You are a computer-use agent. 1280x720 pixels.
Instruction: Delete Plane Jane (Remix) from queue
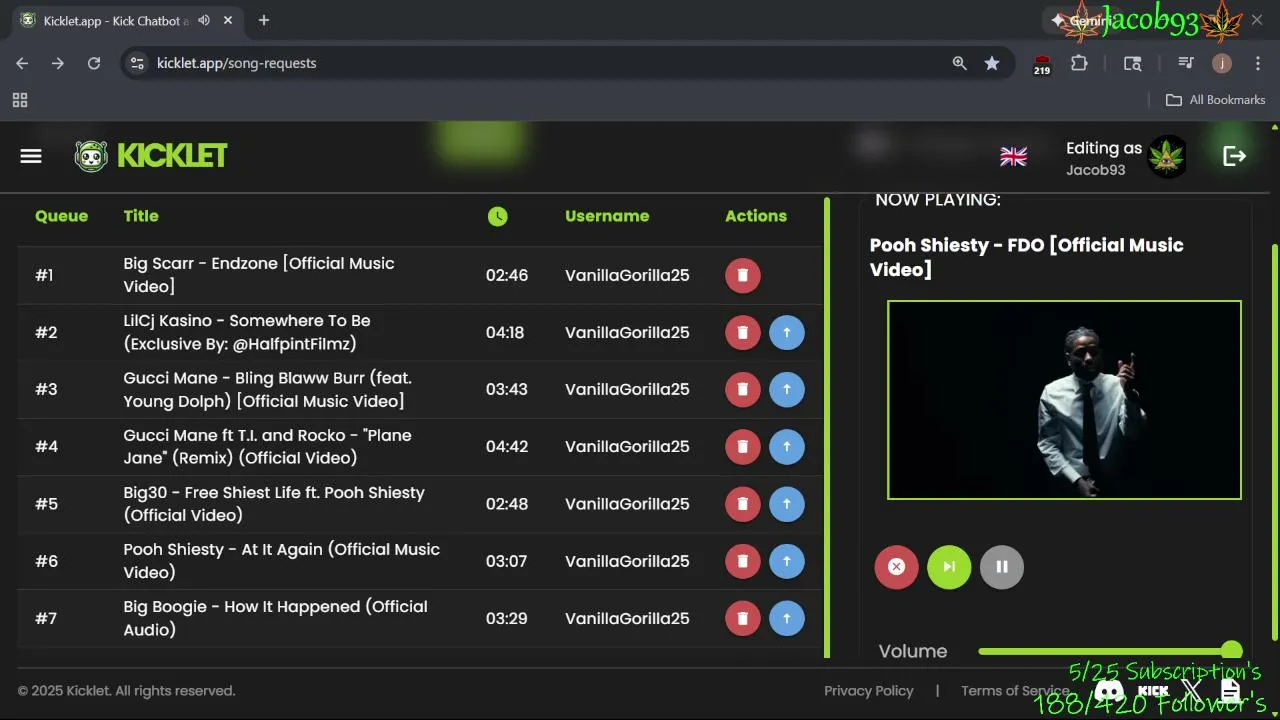coord(743,446)
